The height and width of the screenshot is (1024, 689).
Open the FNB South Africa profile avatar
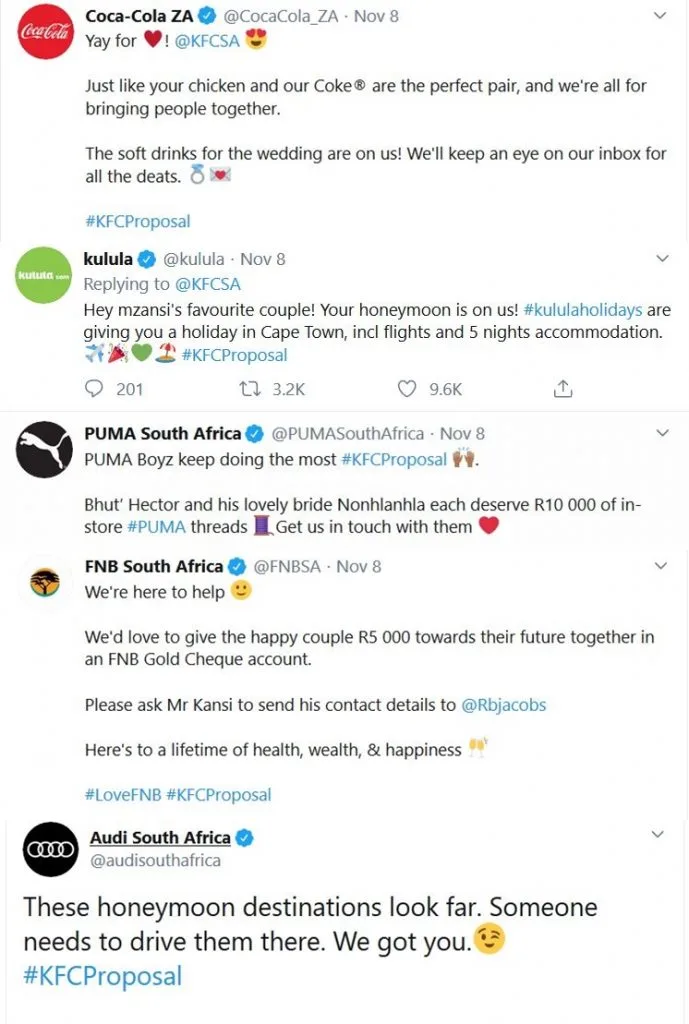[x=44, y=581]
